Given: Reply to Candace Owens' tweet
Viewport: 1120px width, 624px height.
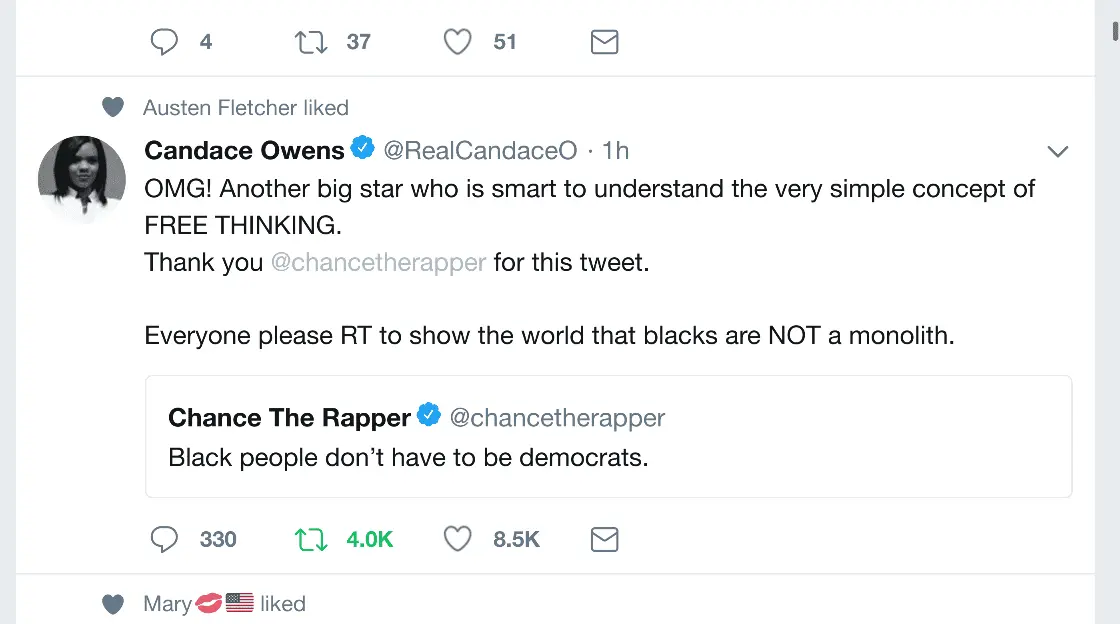Looking at the screenshot, I should pos(164,540).
